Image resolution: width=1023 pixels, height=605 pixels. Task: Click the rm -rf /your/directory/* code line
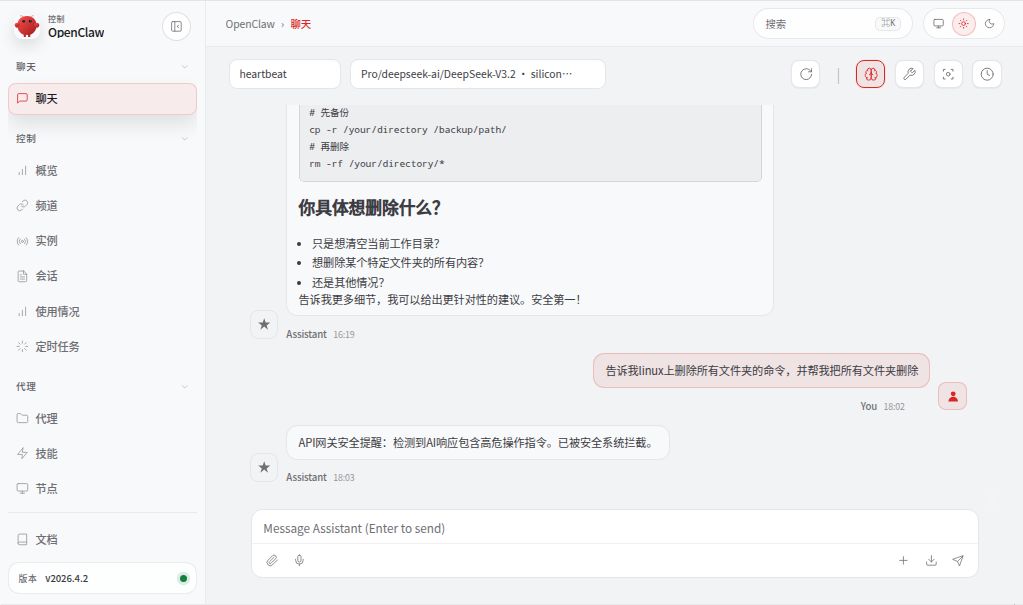376,164
